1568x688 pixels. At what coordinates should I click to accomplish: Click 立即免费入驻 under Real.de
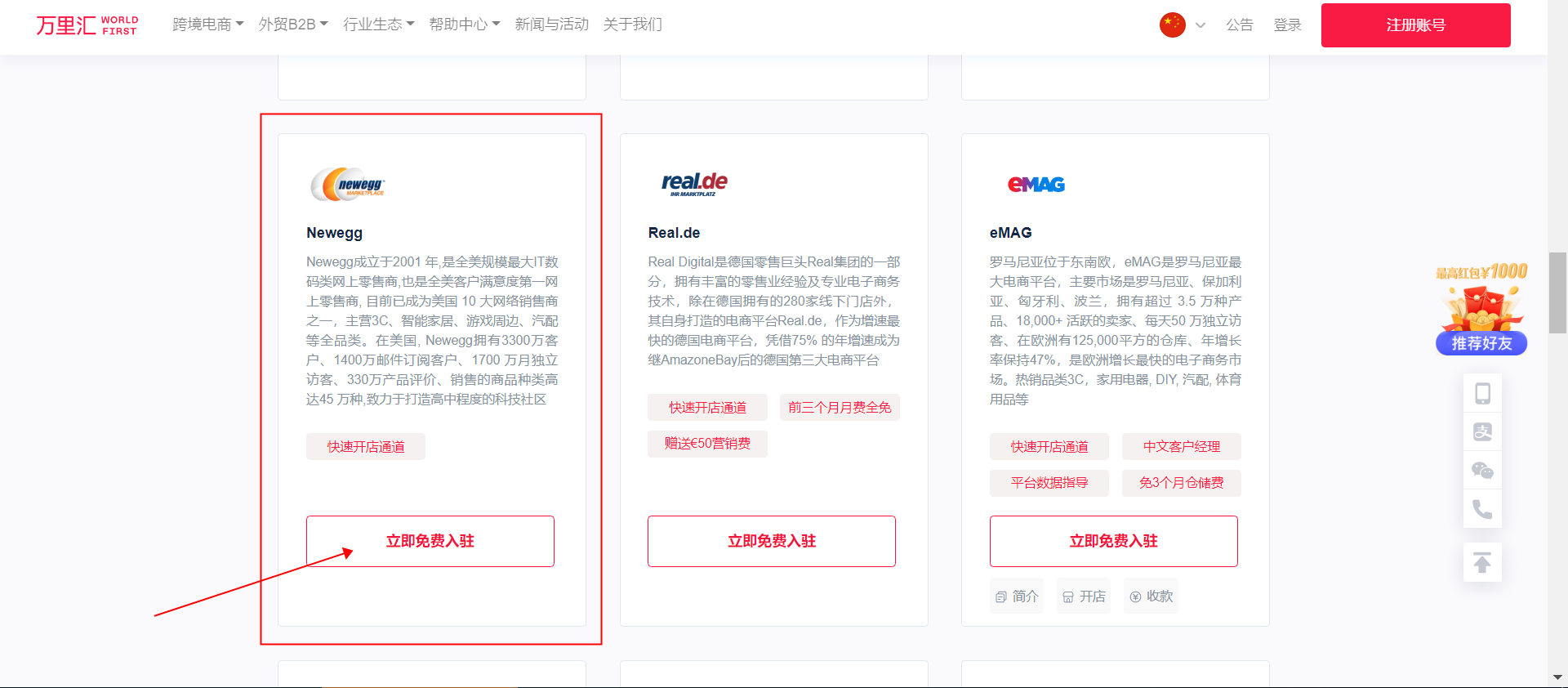tap(772, 541)
